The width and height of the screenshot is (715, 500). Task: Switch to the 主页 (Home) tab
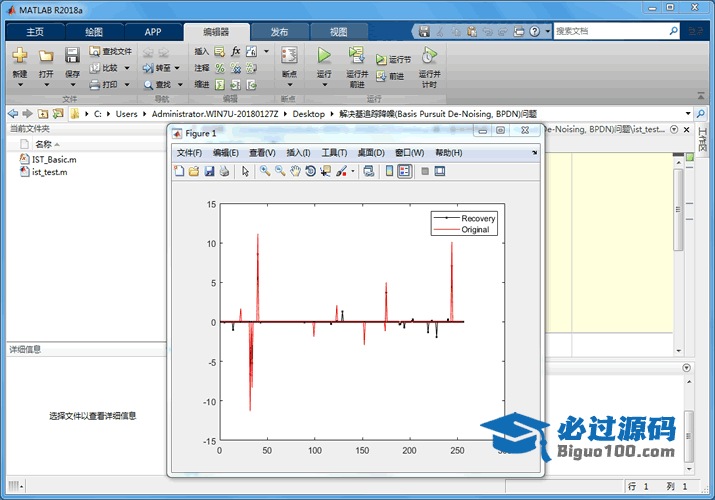pos(35,31)
